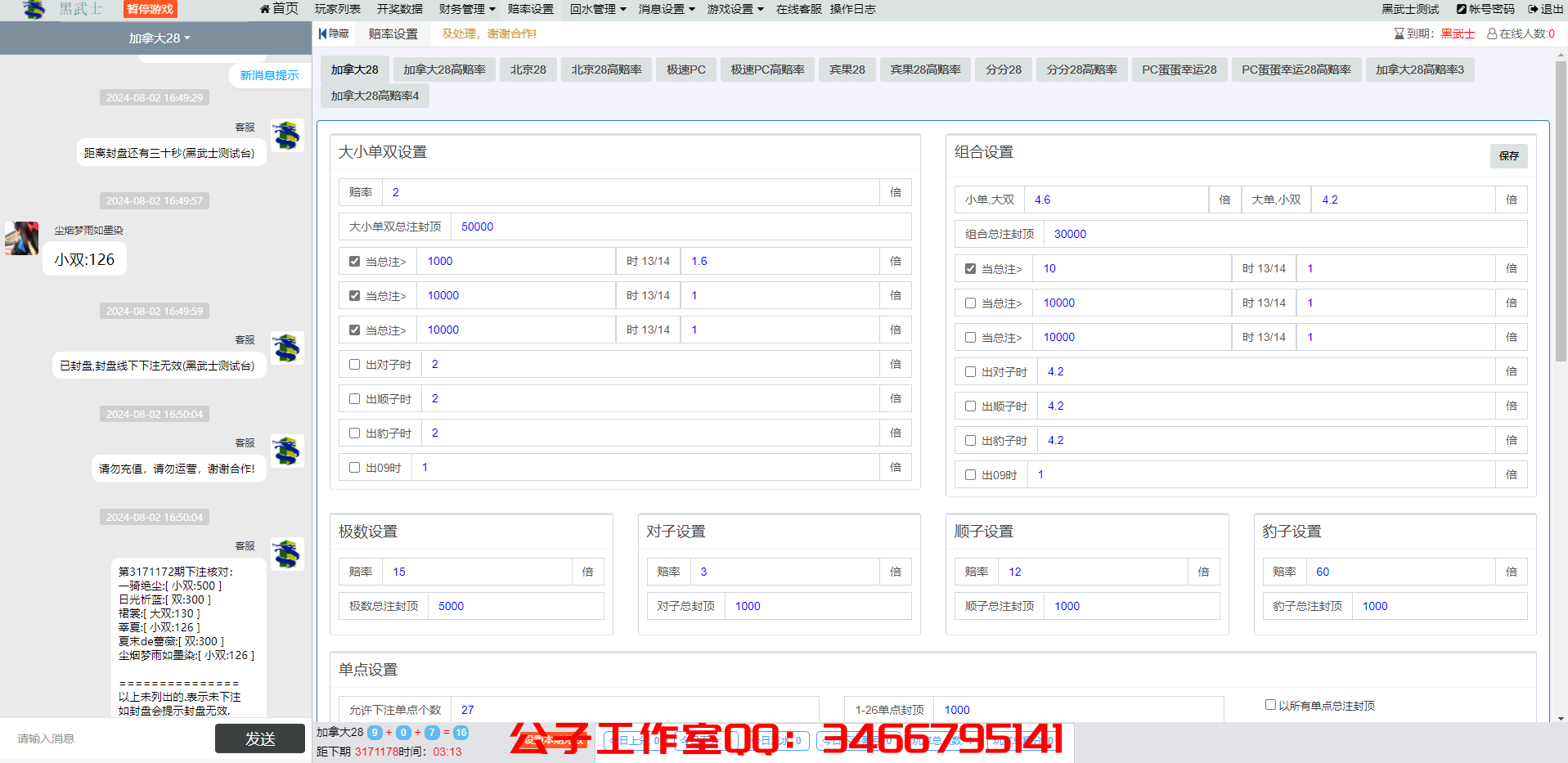
Task: Click the 小双:126 chat message bubble
Action: point(84,259)
